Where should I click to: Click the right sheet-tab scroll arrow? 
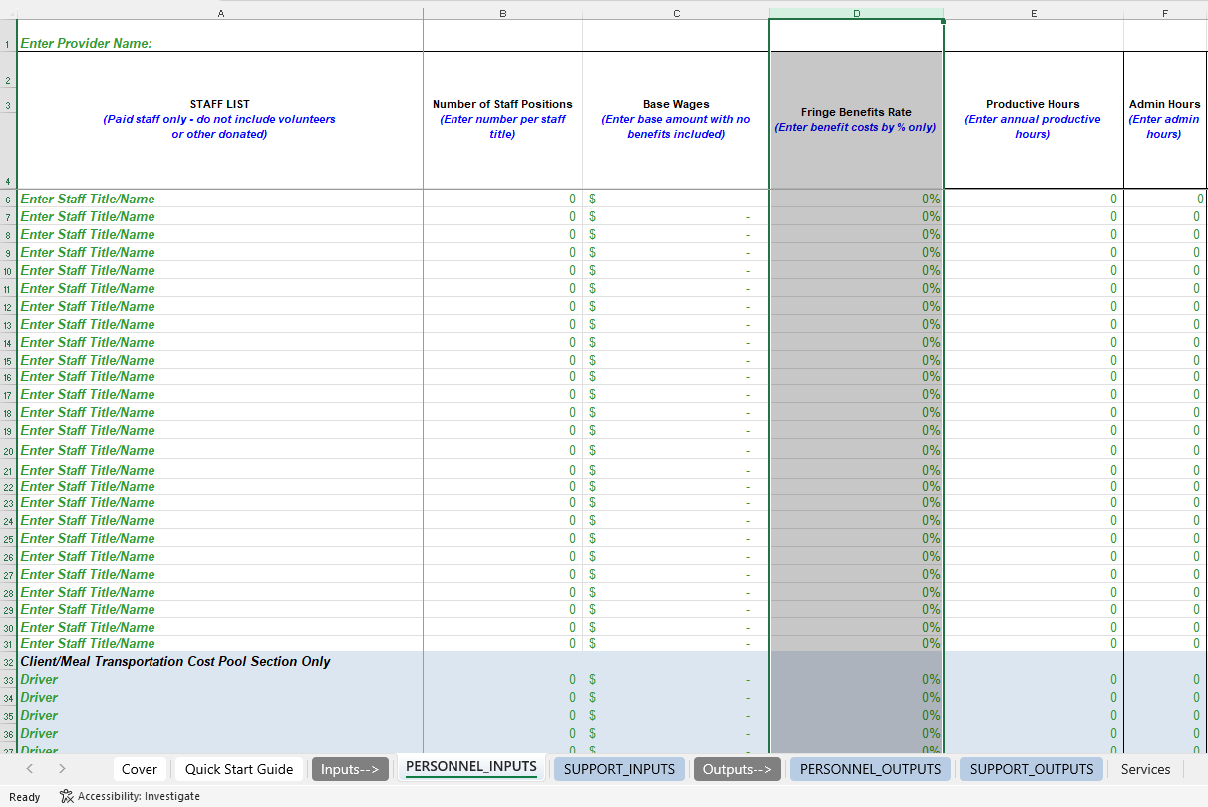tap(61, 769)
